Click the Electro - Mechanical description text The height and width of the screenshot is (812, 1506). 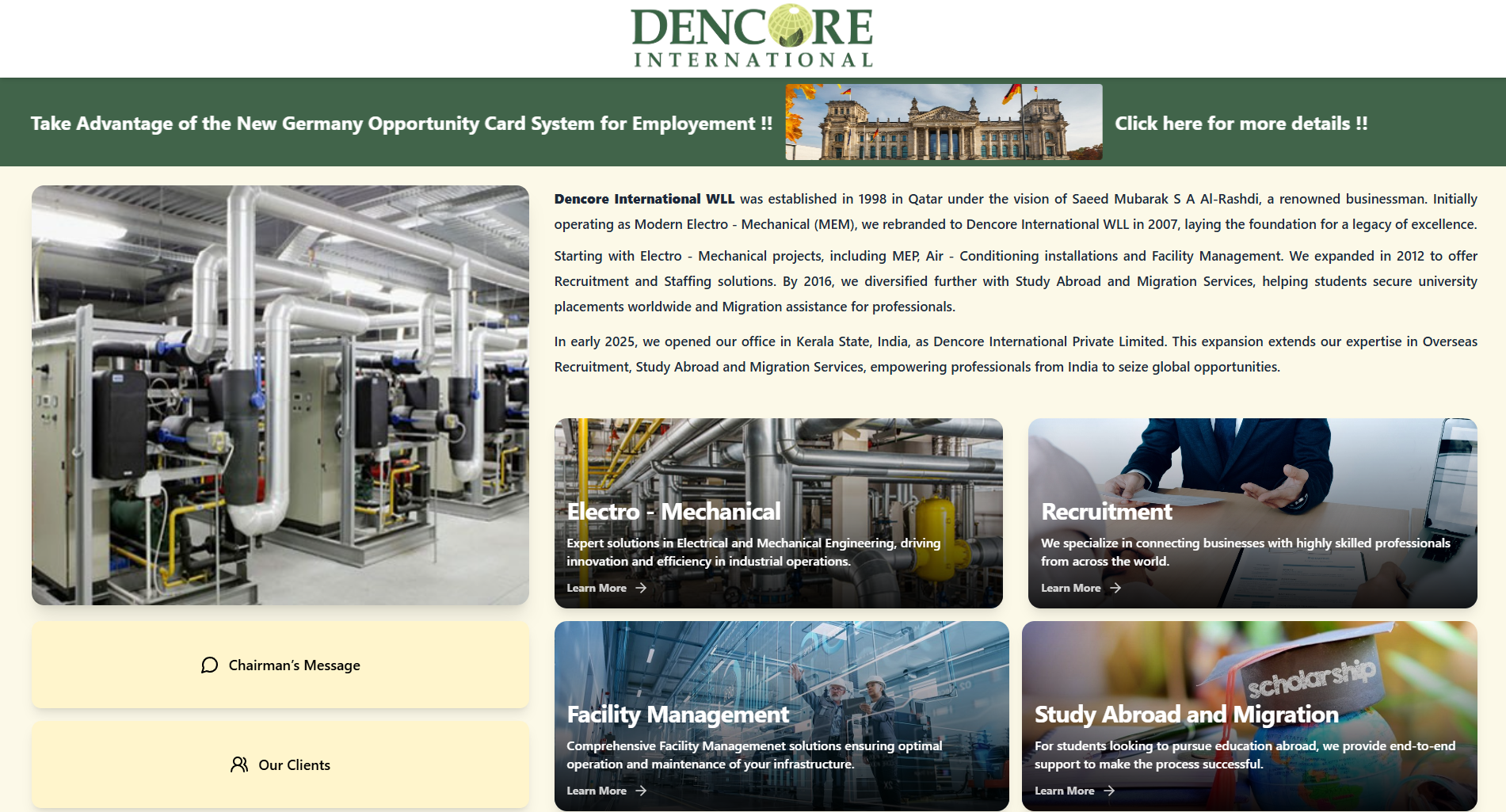pyautogui.click(x=753, y=552)
